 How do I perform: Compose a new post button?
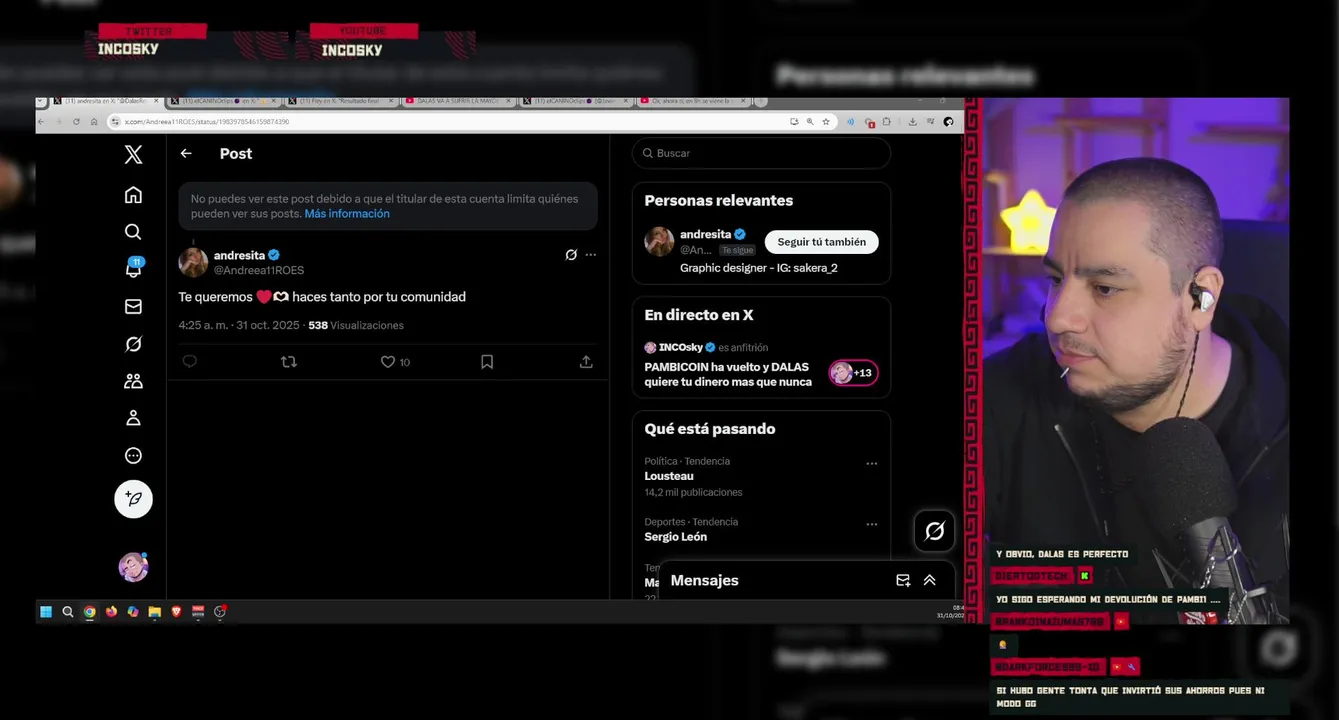tap(133, 498)
